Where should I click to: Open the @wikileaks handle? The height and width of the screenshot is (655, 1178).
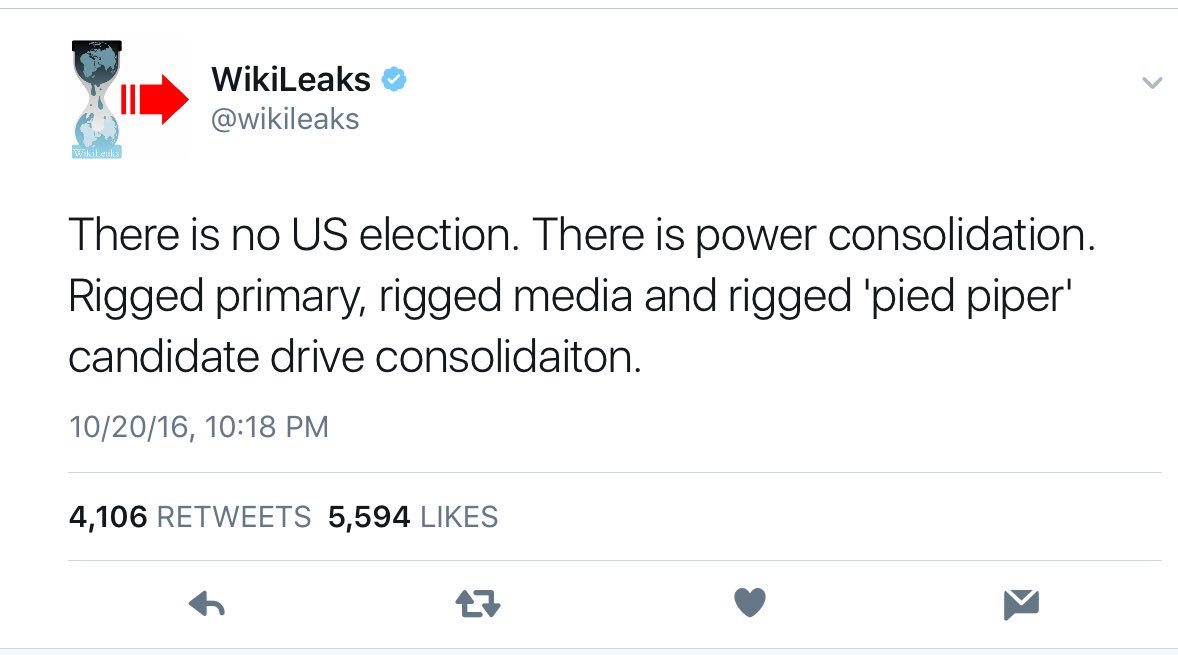tap(285, 119)
